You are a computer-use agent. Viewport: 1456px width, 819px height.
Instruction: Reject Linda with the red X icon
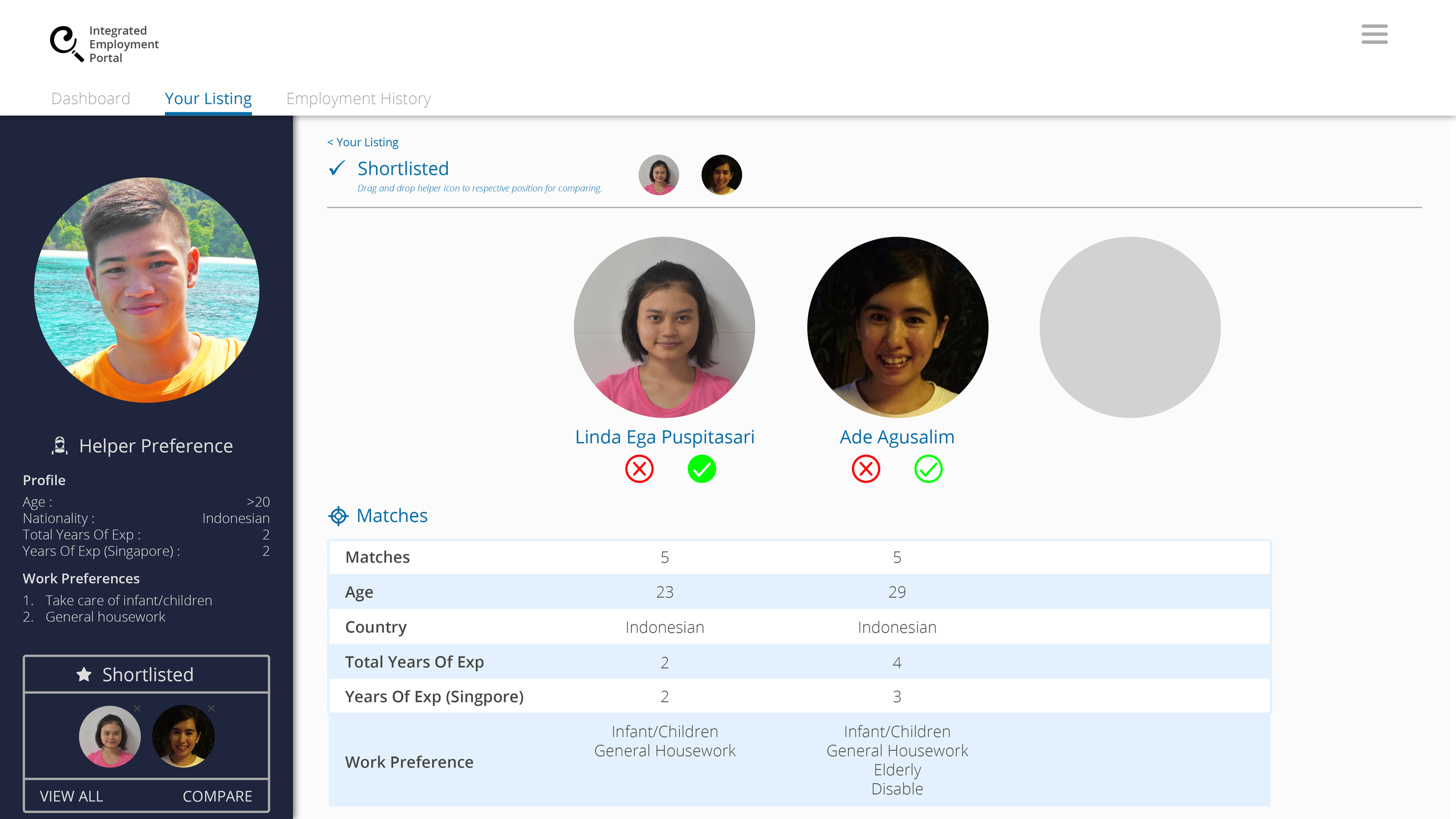click(x=639, y=469)
